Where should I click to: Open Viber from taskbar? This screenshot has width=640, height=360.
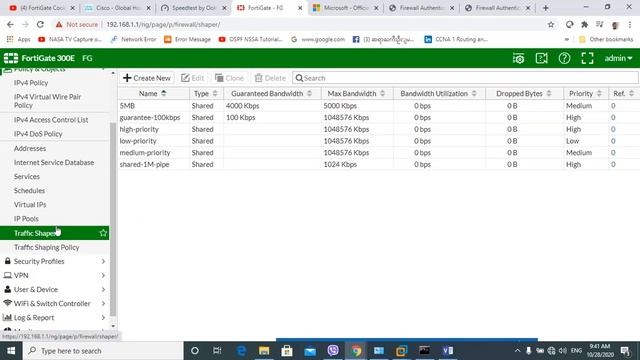tap(333, 351)
